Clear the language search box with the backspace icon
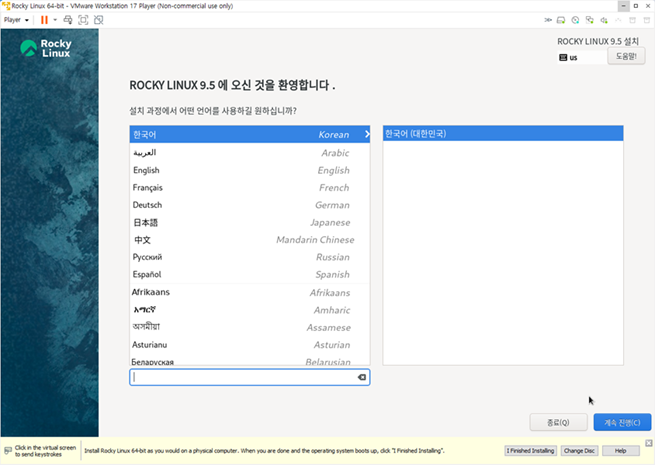The image size is (655, 465). 362,377
